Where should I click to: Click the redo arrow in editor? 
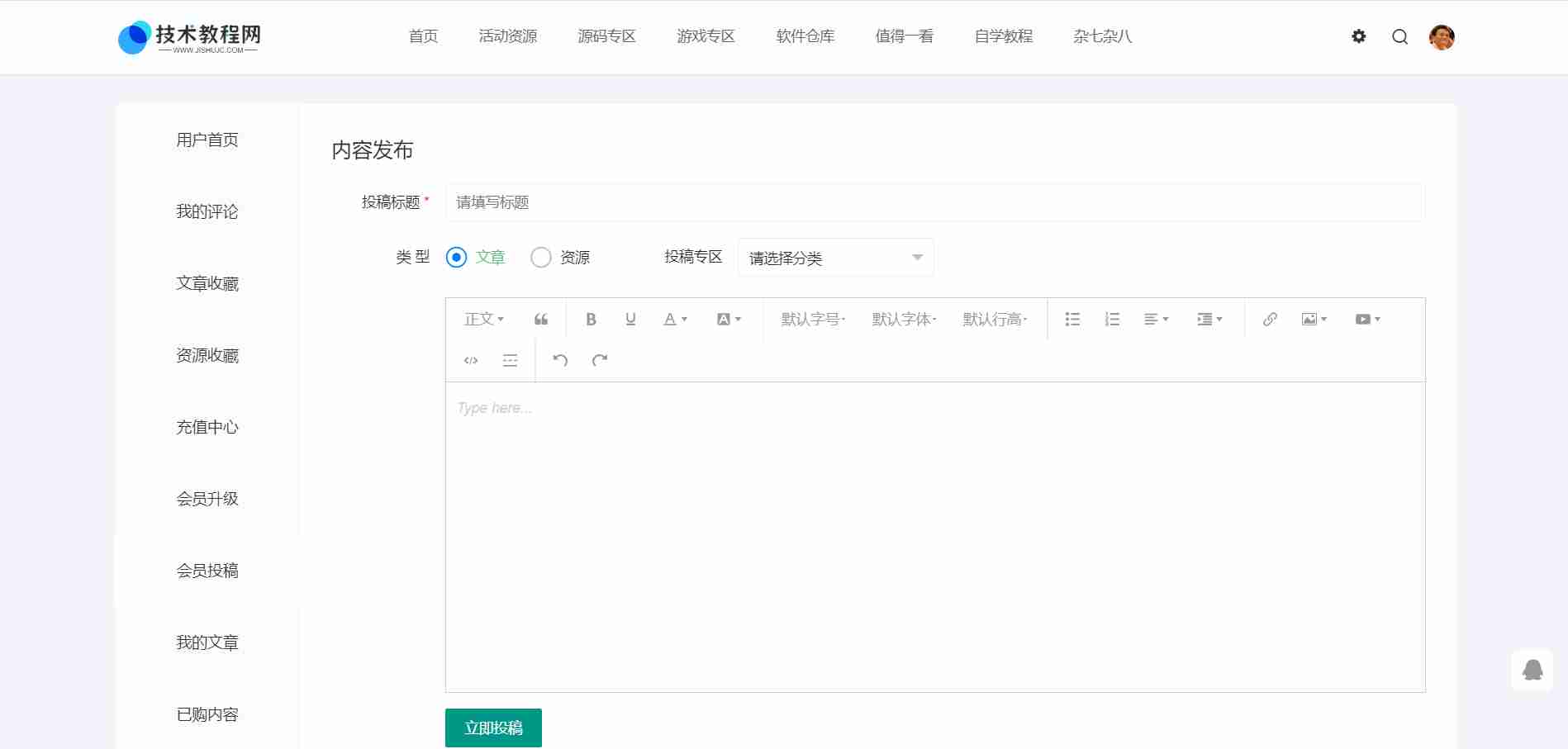(600, 360)
